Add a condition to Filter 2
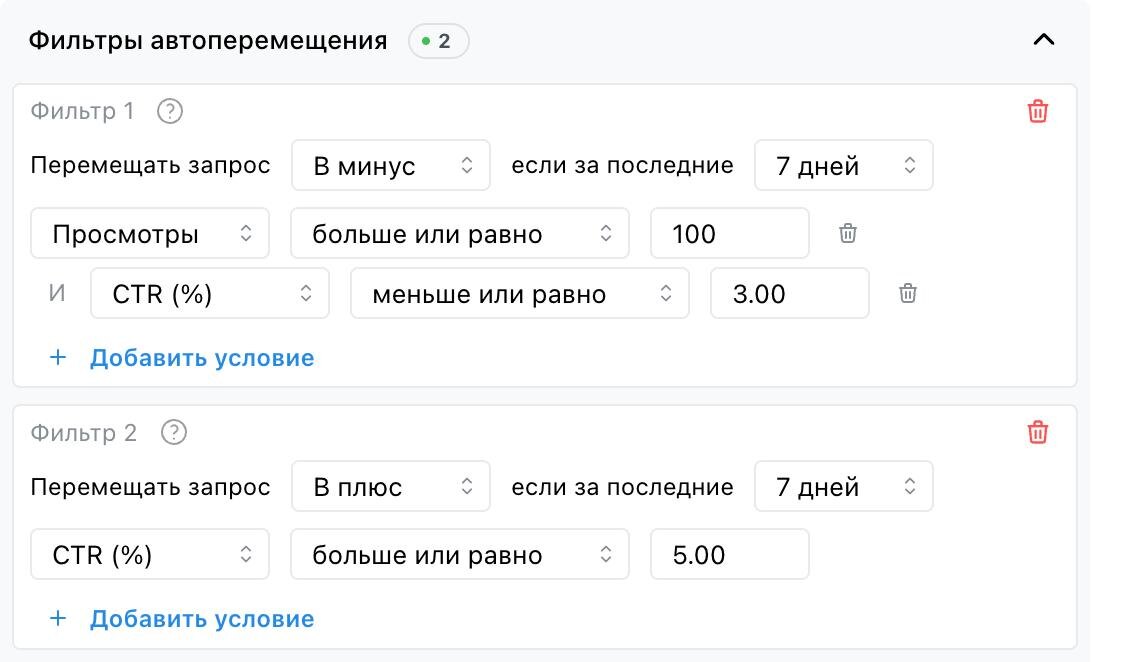Image resolution: width=1126 pixels, height=662 pixels. point(201,618)
